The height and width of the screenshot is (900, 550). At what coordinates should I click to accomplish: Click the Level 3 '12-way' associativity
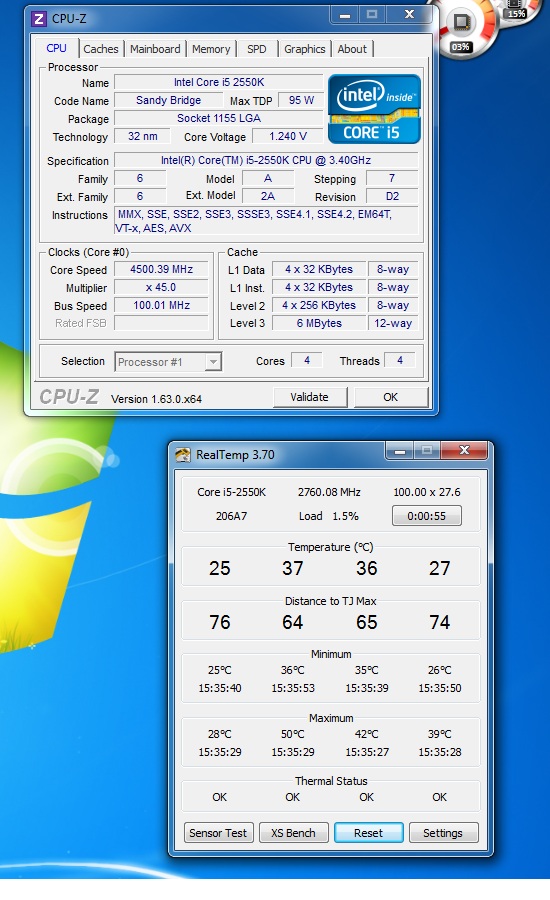click(x=393, y=323)
